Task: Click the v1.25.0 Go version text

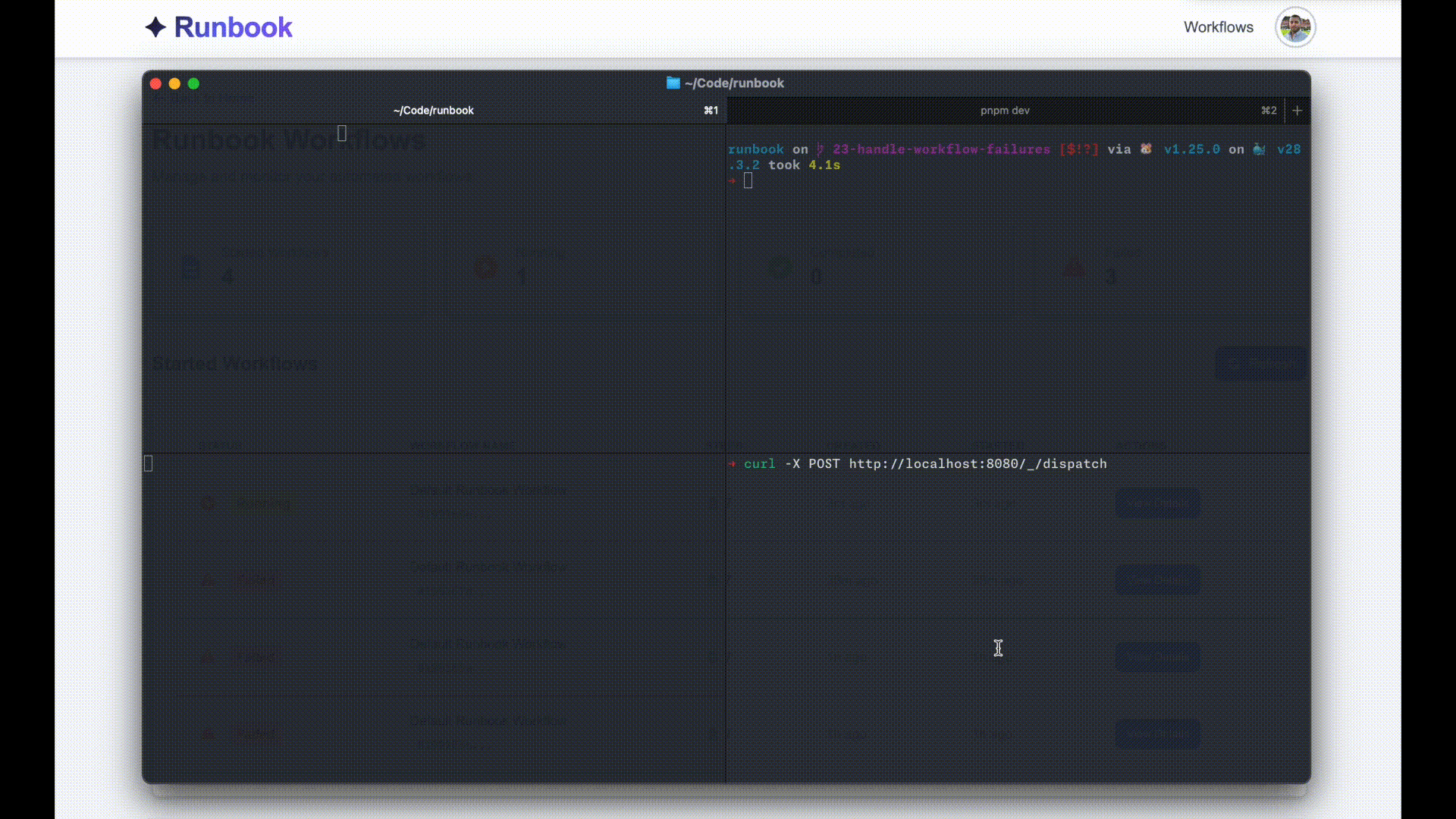Action: (x=1192, y=149)
